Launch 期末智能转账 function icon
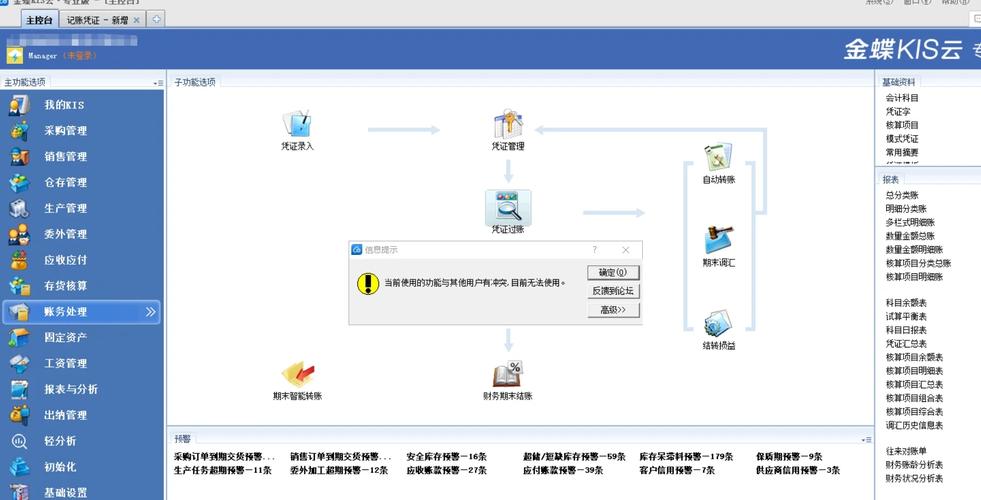 pos(298,374)
